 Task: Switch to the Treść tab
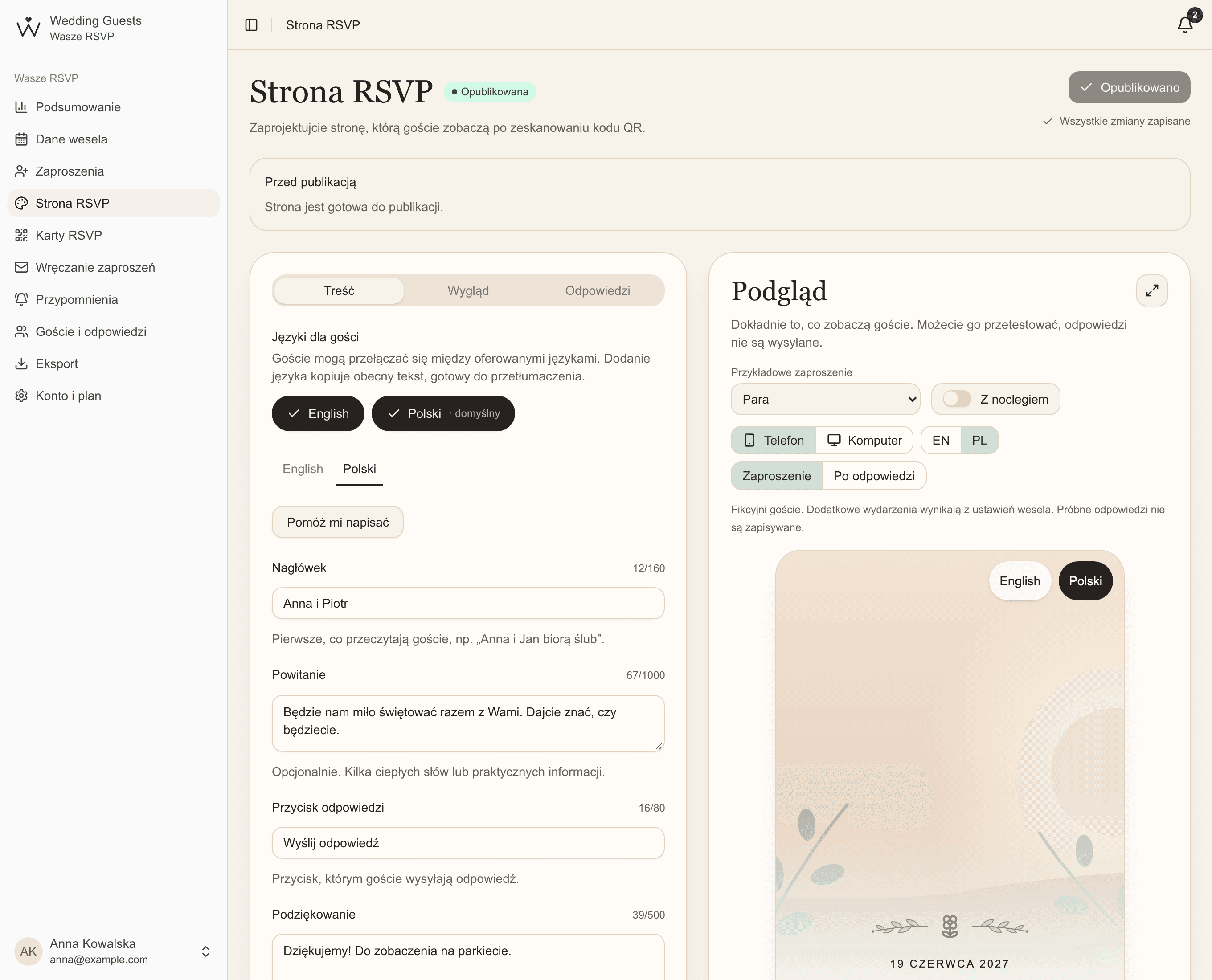point(339,291)
